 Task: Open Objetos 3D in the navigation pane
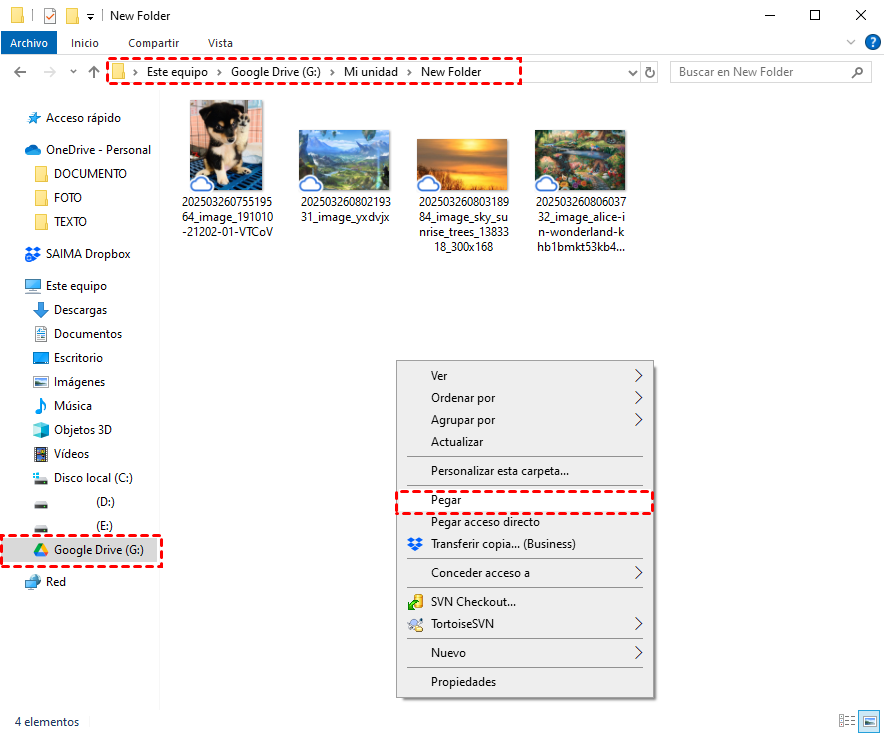pyautogui.click(x=73, y=430)
